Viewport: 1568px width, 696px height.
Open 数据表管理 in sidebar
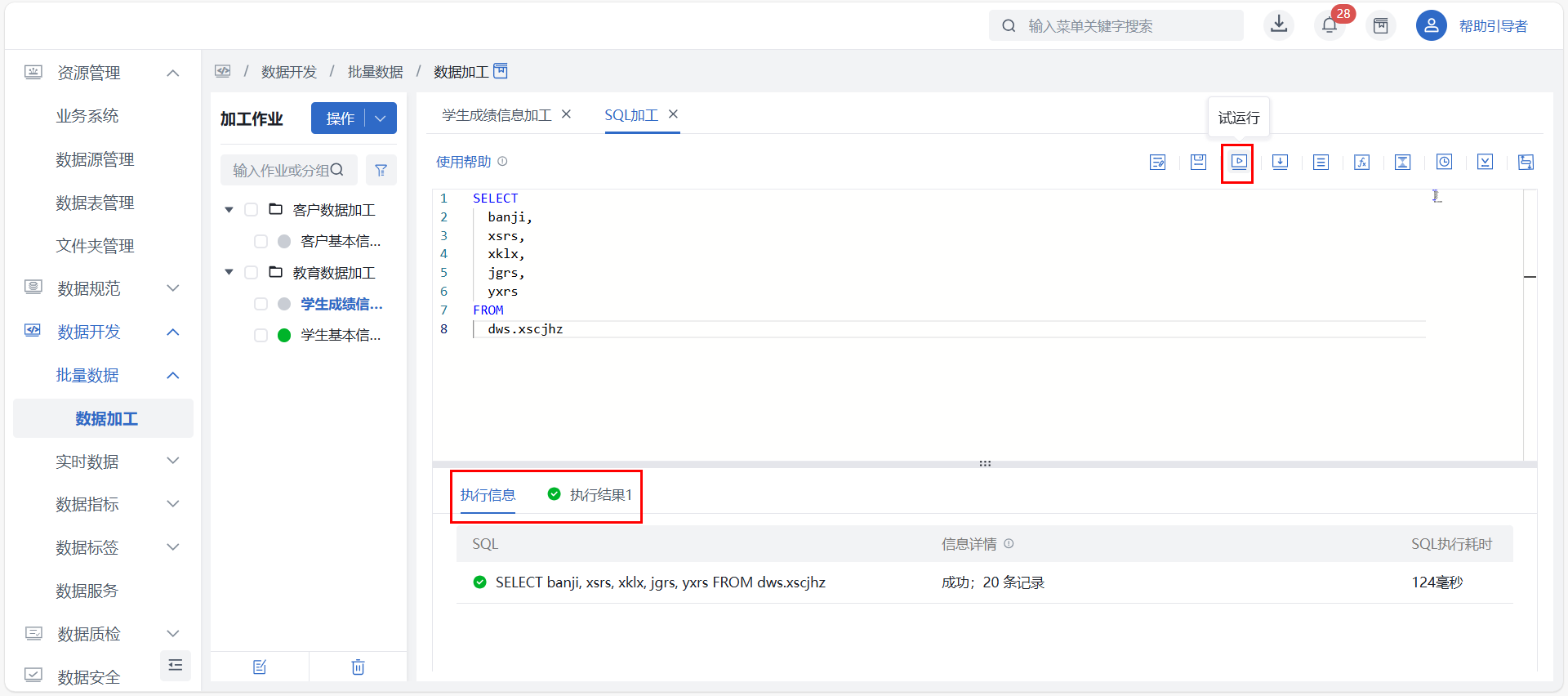tap(95, 203)
